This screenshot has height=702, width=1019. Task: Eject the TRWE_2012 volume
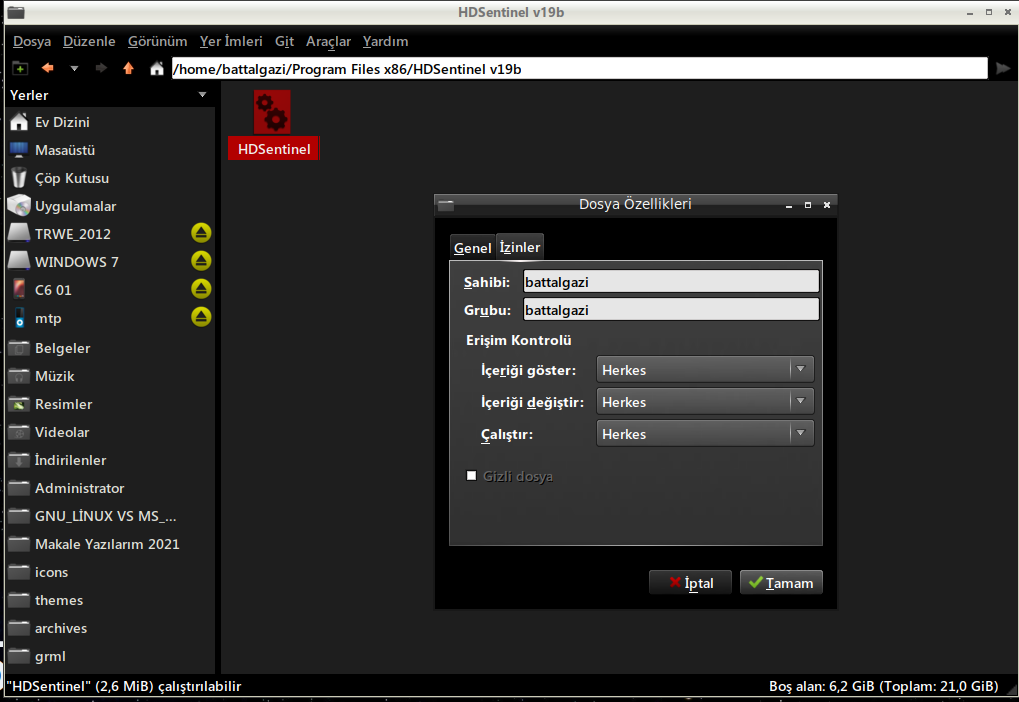(x=201, y=233)
